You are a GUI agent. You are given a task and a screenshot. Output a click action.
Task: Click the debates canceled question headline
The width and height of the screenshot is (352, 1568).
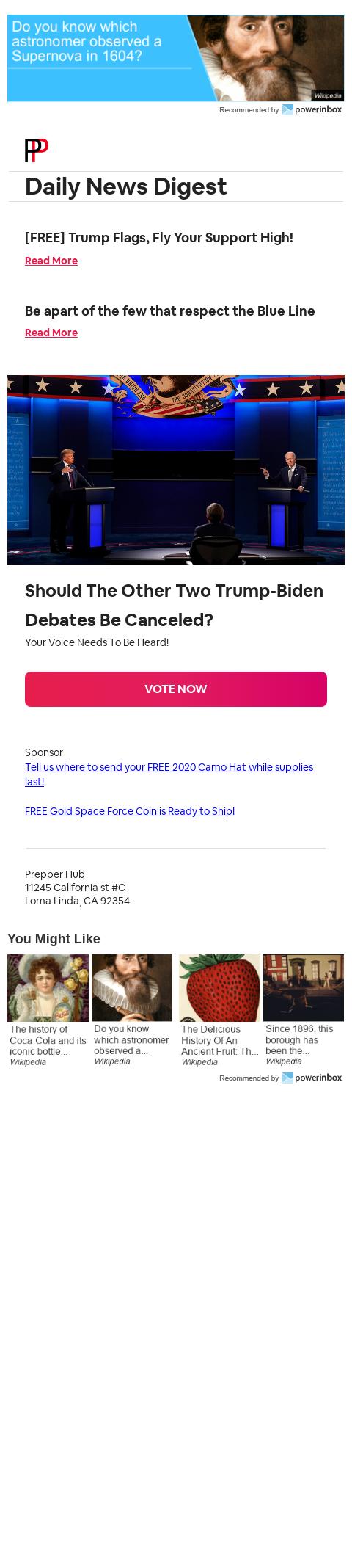tap(175, 606)
